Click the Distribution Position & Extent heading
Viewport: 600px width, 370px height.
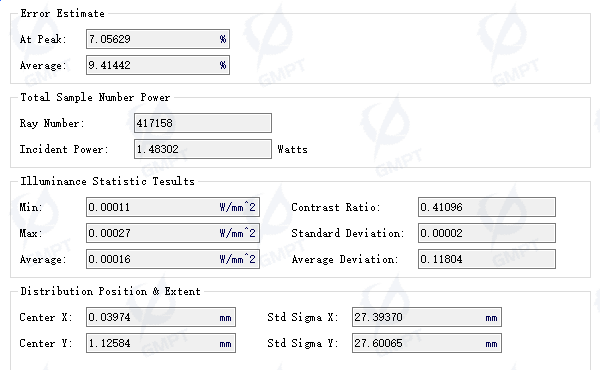111,291
